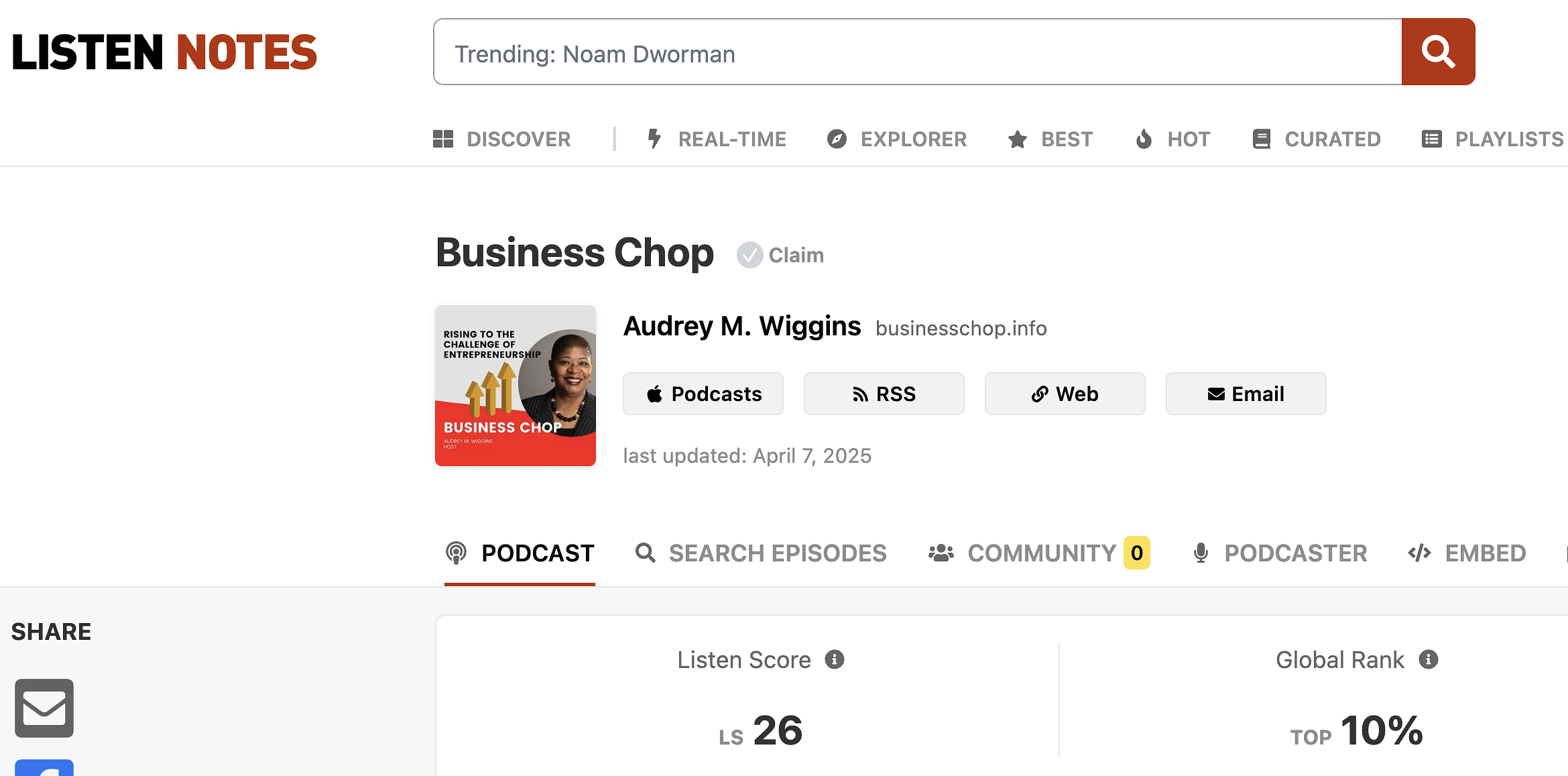The height and width of the screenshot is (776, 1568).
Task: Share via the email envelope icon
Action: point(44,708)
